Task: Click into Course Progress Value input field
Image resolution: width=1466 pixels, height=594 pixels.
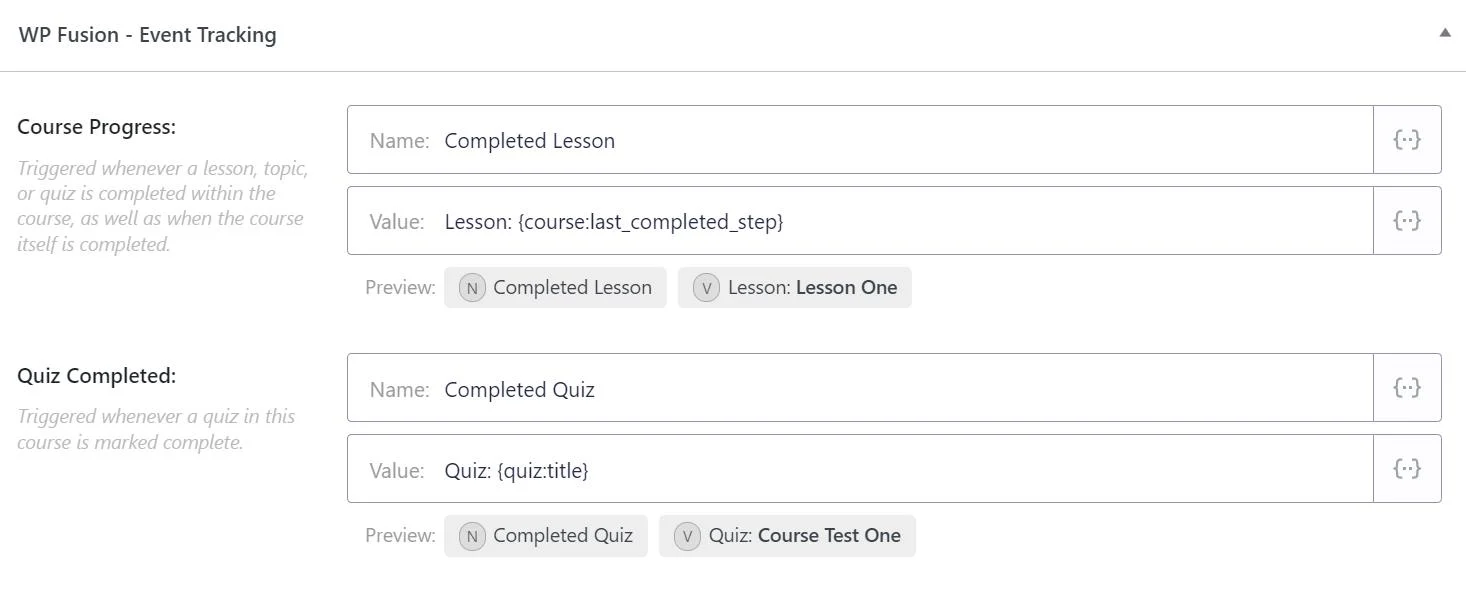Action: coord(1000,221)
